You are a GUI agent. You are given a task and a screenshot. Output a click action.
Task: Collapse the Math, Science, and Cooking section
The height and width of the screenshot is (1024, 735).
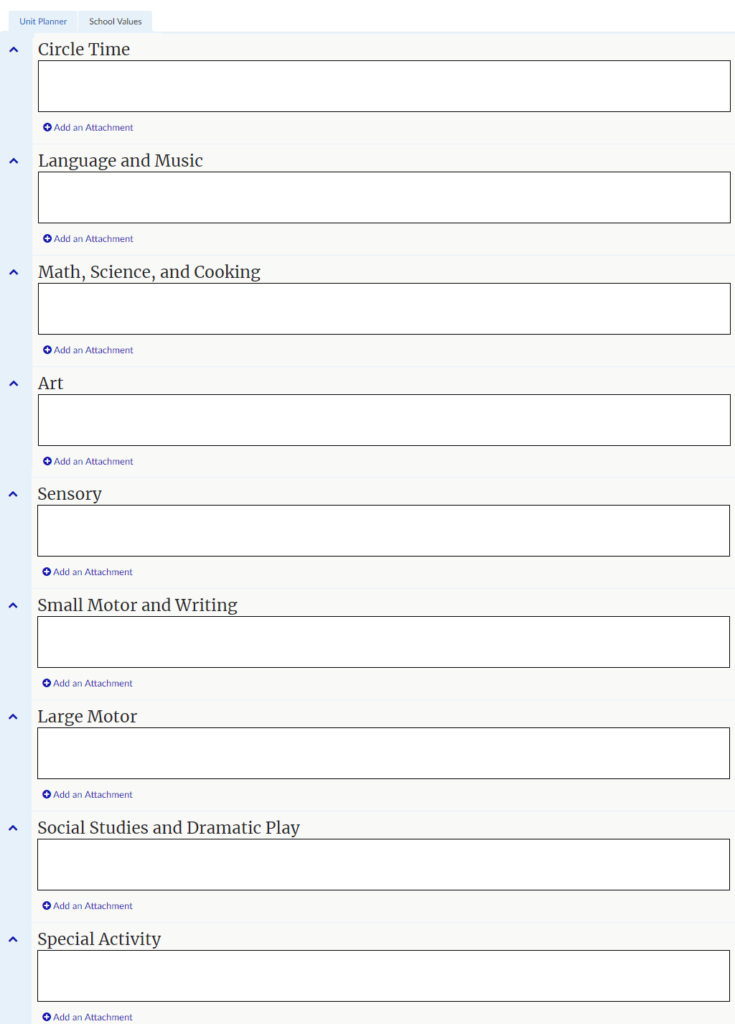click(x=14, y=272)
